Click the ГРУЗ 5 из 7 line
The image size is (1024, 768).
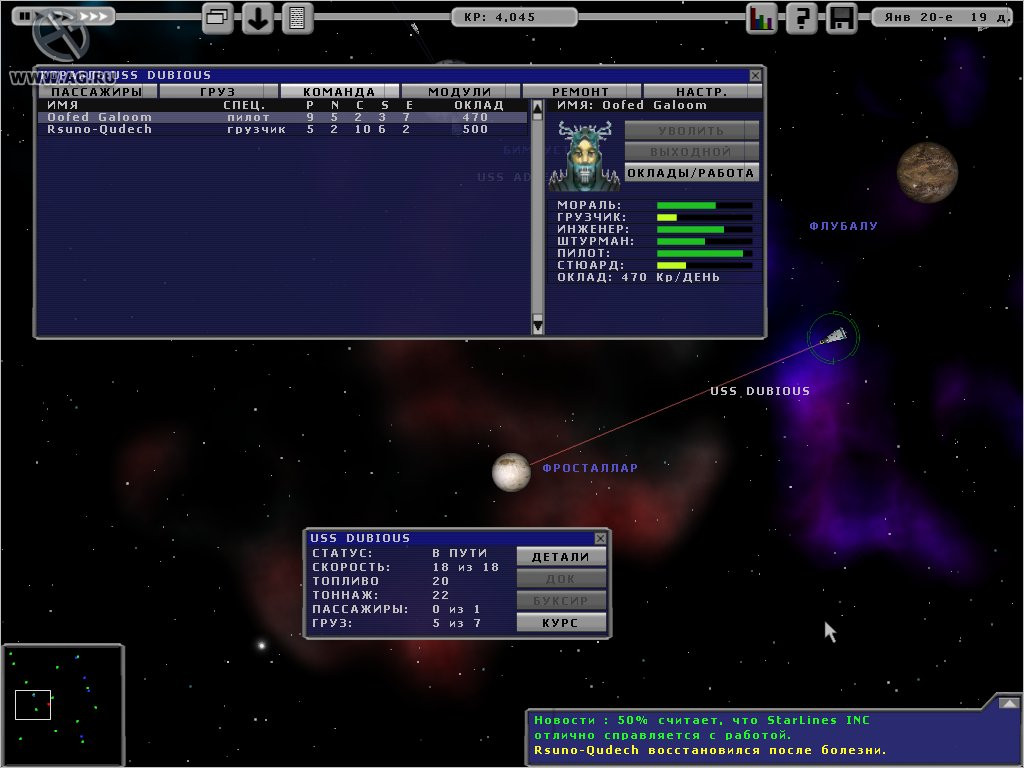point(397,624)
